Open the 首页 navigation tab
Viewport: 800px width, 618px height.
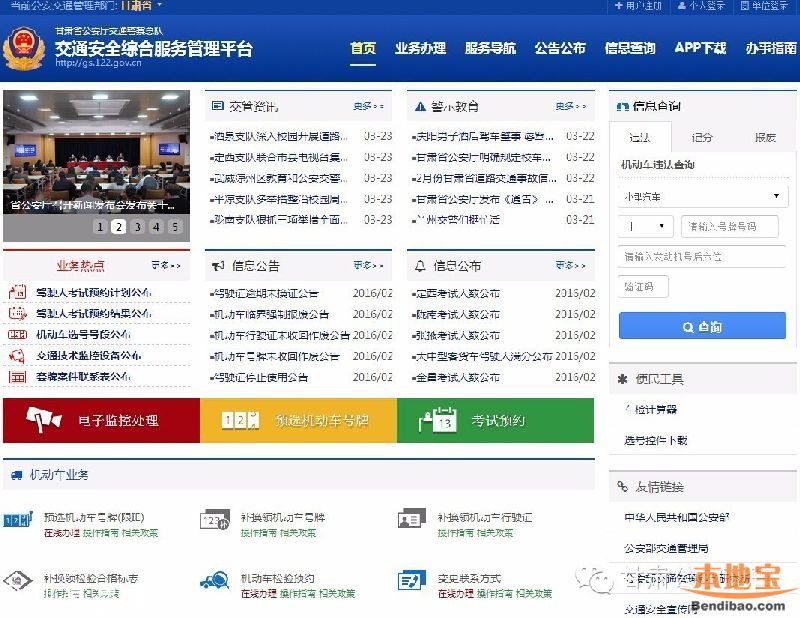(363, 48)
